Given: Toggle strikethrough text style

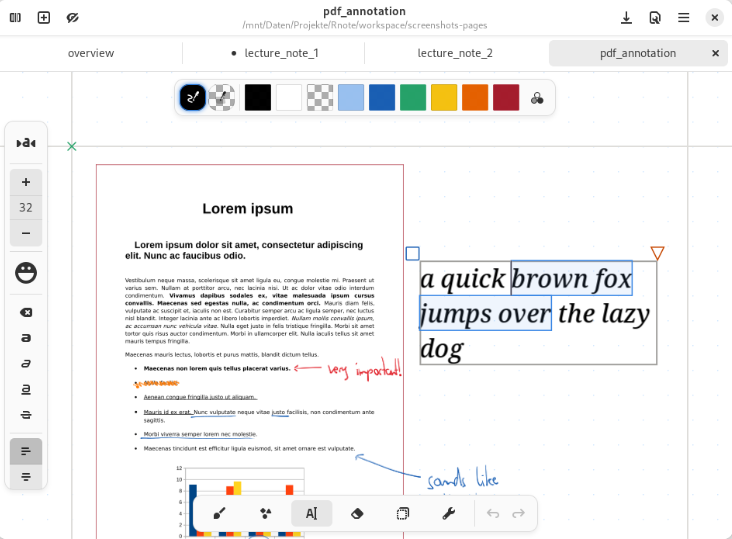Looking at the screenshot, I should click(26, 414).
